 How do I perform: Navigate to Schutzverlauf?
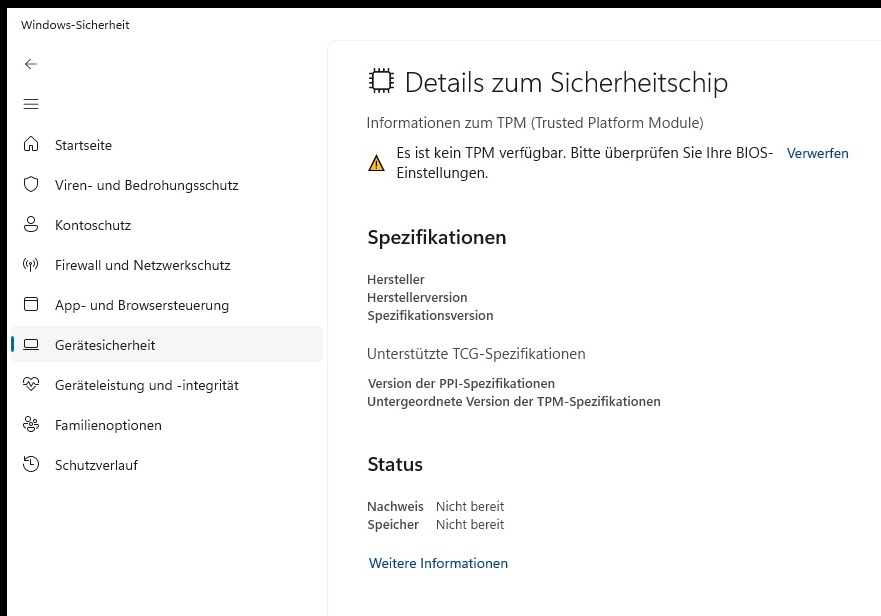(96, 465)
